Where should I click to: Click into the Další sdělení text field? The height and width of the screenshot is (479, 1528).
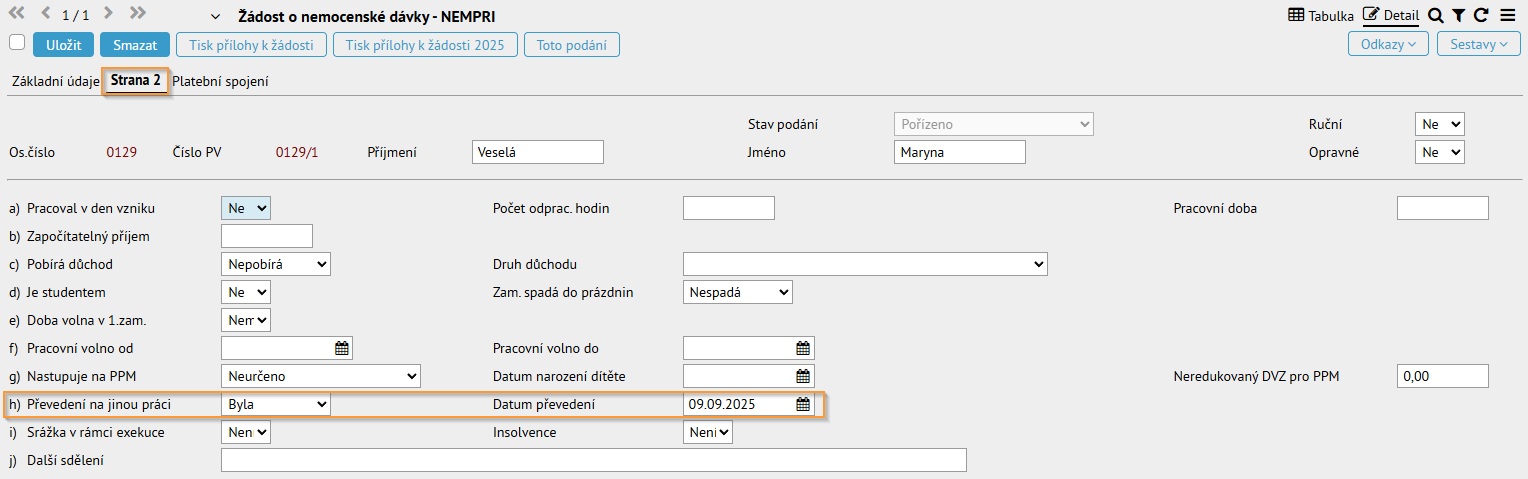coord(593,460)
